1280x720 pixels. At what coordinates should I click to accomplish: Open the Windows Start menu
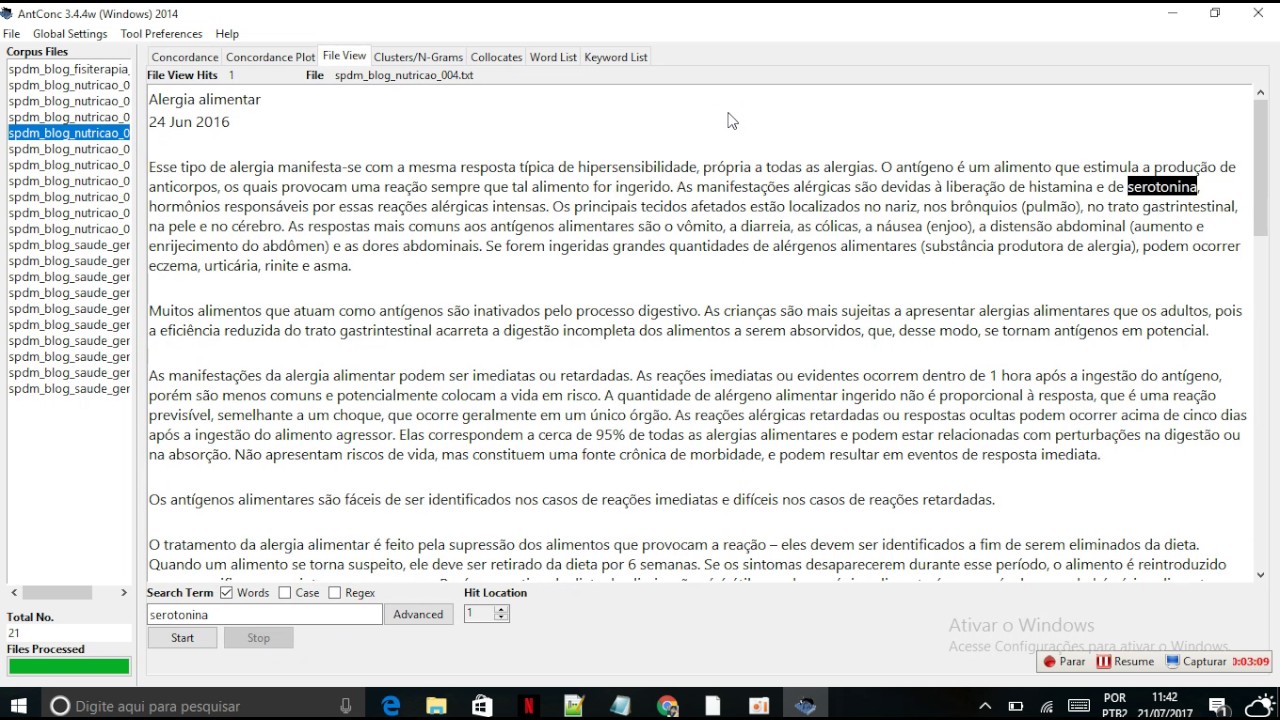18,706
